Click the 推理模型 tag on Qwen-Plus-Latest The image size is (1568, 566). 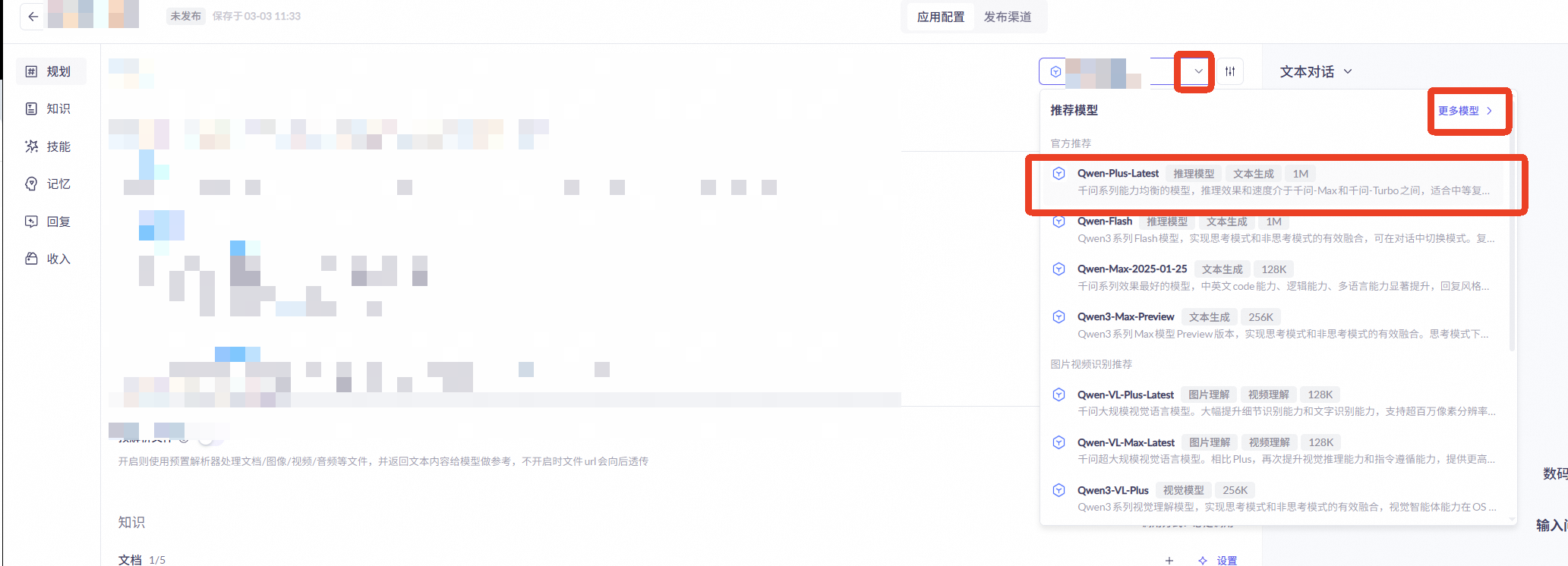point(1194,174)
